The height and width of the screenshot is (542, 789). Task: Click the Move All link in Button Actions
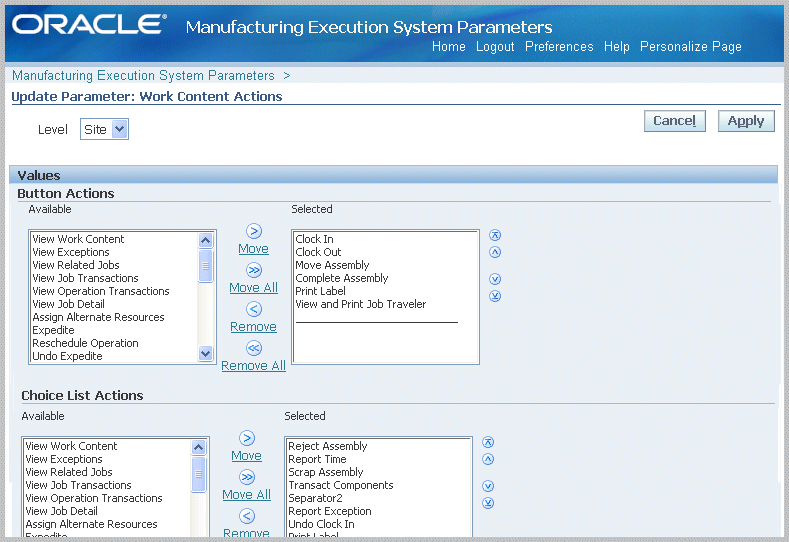tap(254, 287)
